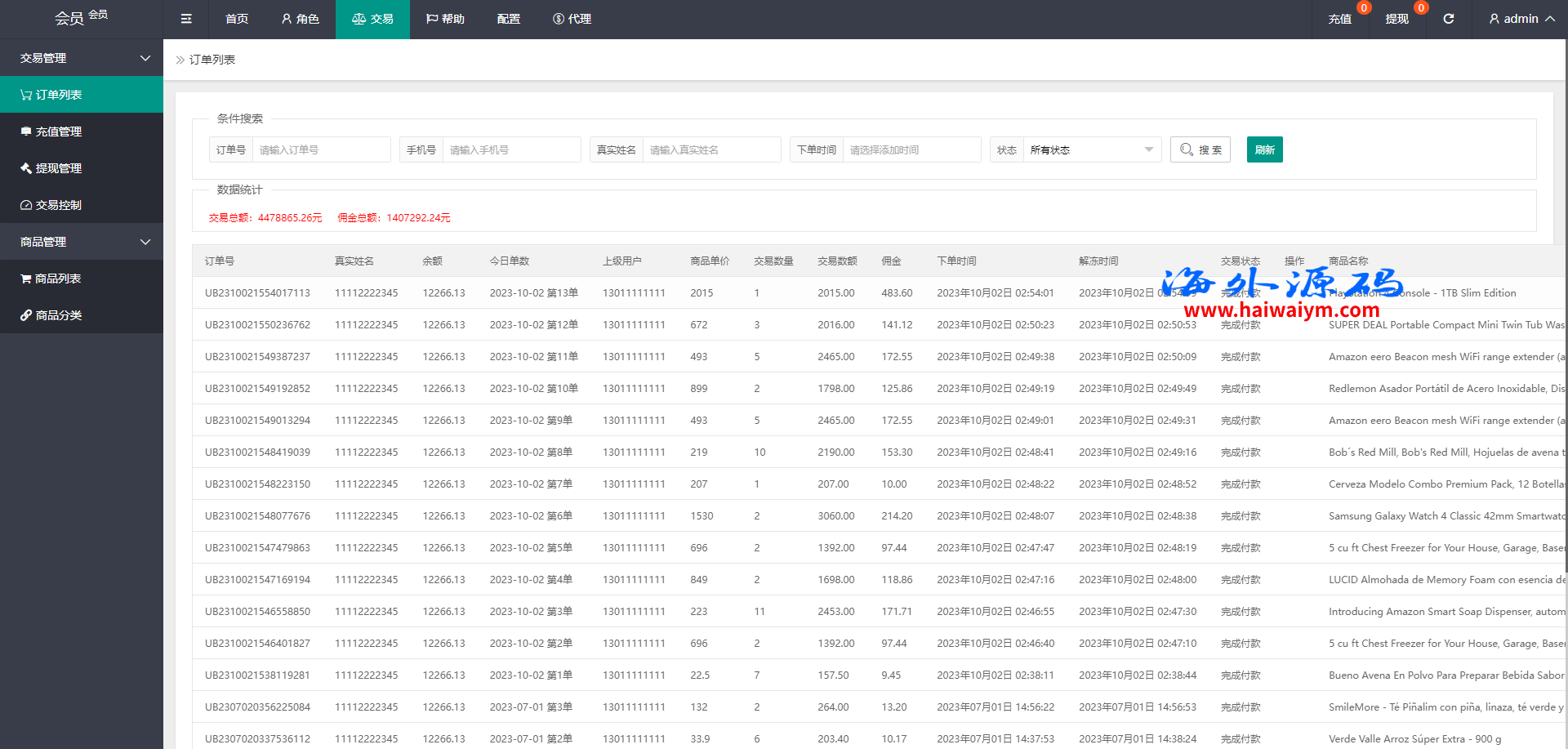Click the 代理 agent menu item
Image resolution: width=1568 pixels, height=749 pixels.
[x=572, y=19]
